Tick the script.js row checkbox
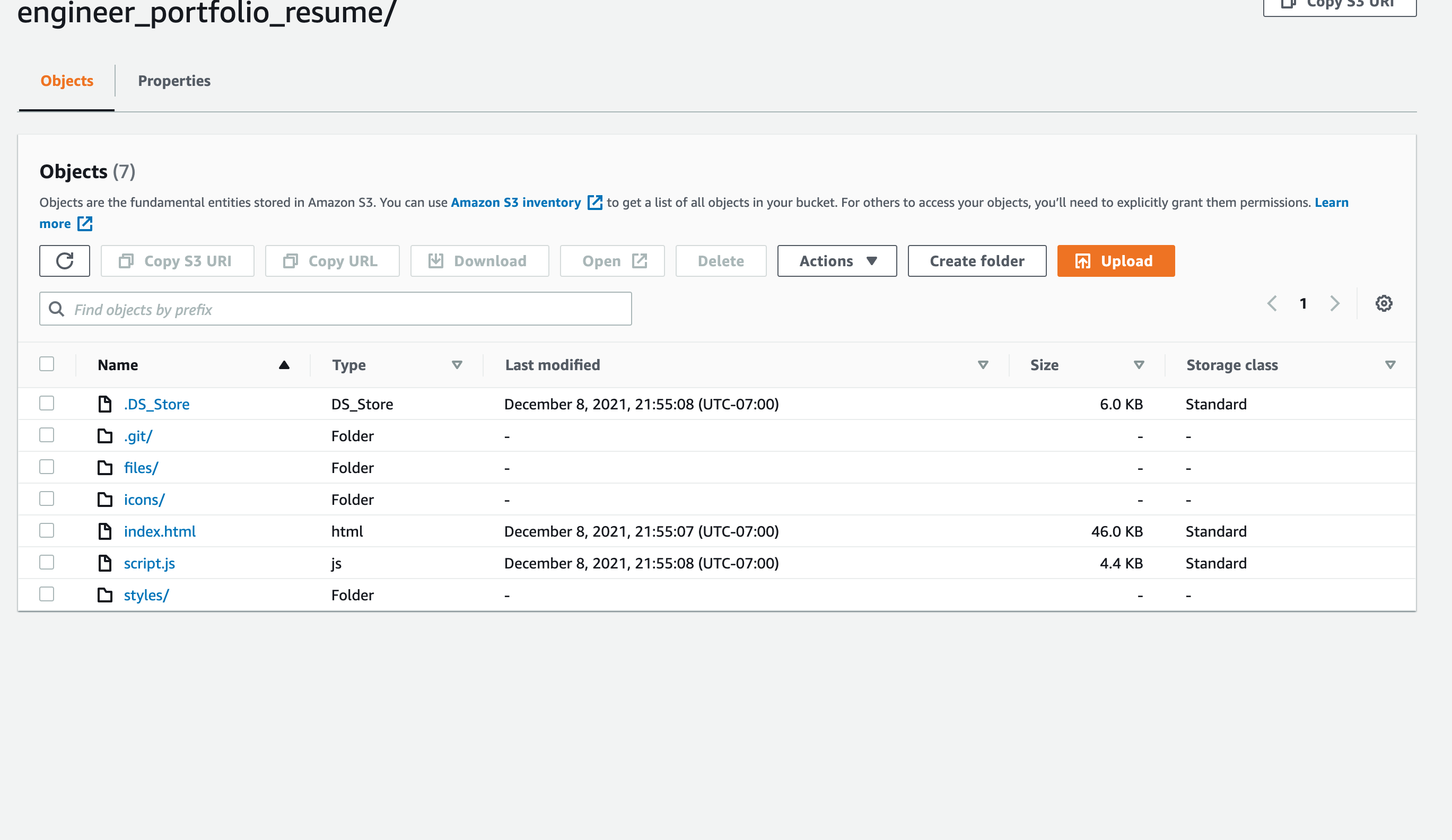The image size is (1452, 840). (47, 562)
